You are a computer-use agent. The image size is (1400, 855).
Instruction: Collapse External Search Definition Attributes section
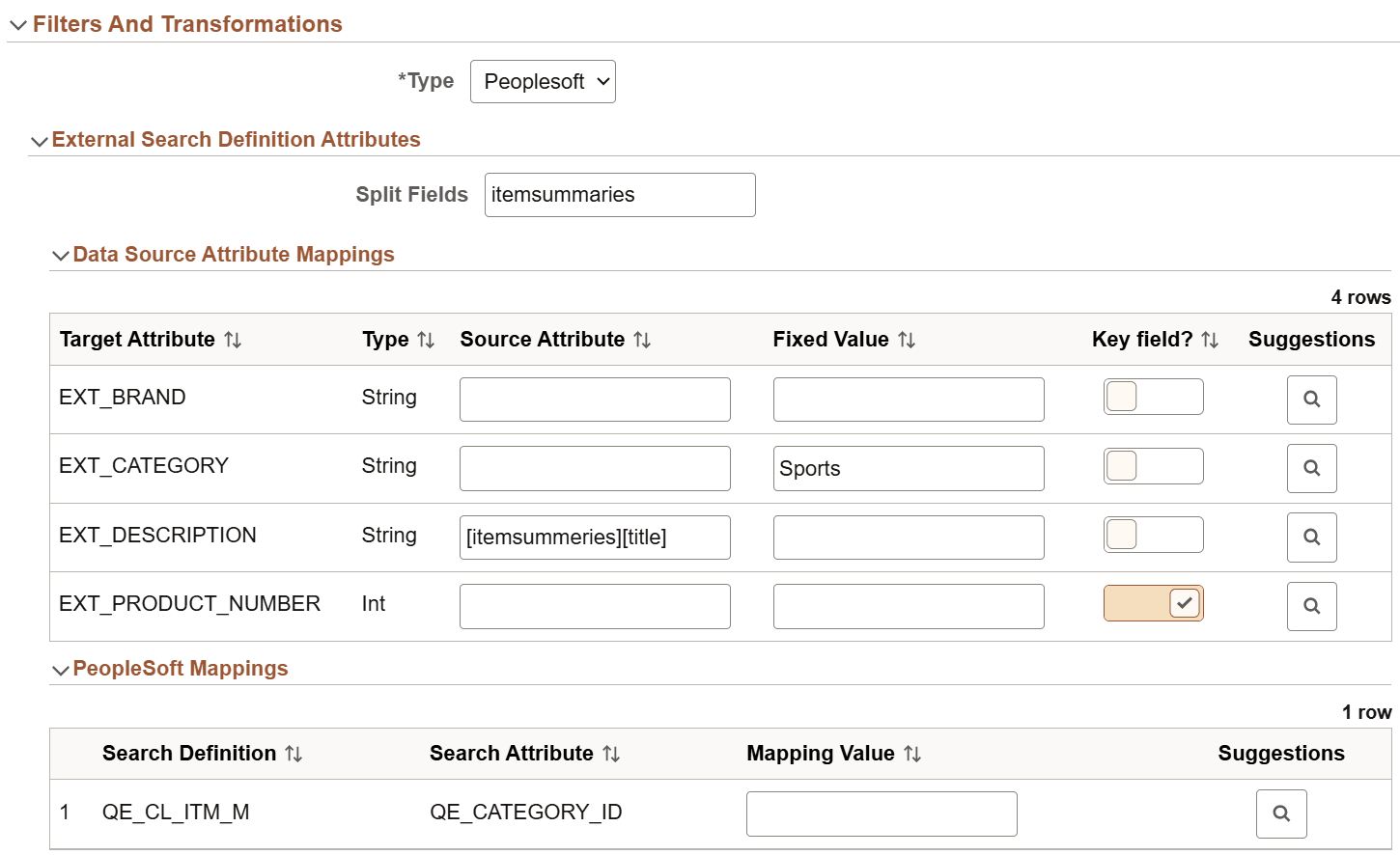tap(40, 141)
